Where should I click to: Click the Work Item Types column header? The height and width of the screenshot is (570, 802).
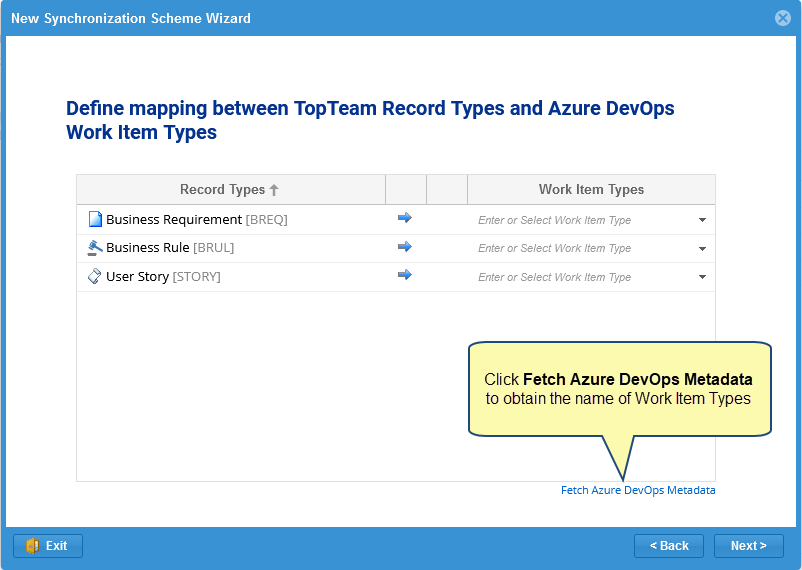591,190
